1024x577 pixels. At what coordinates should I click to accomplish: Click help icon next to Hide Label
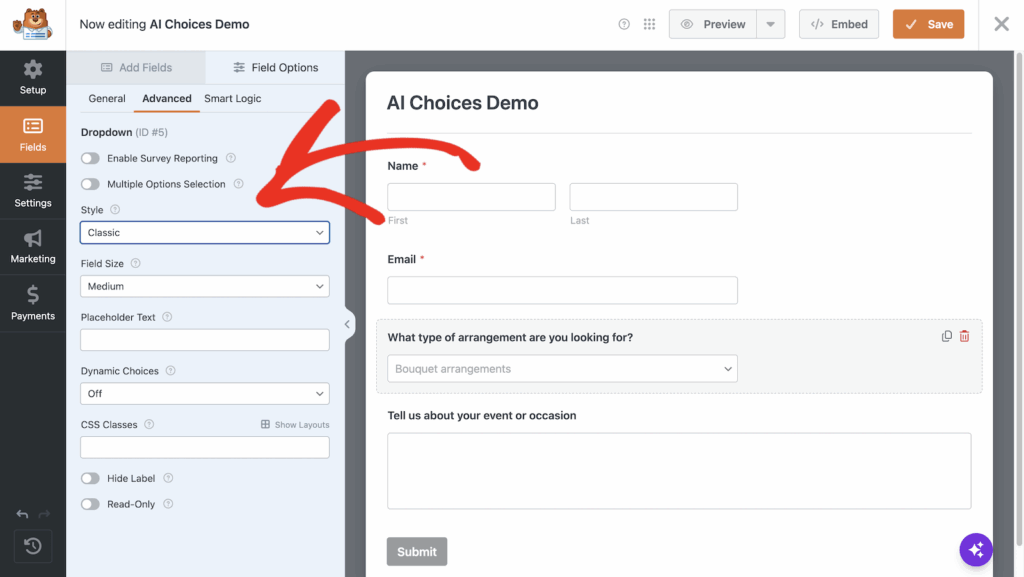click(168, 478)
